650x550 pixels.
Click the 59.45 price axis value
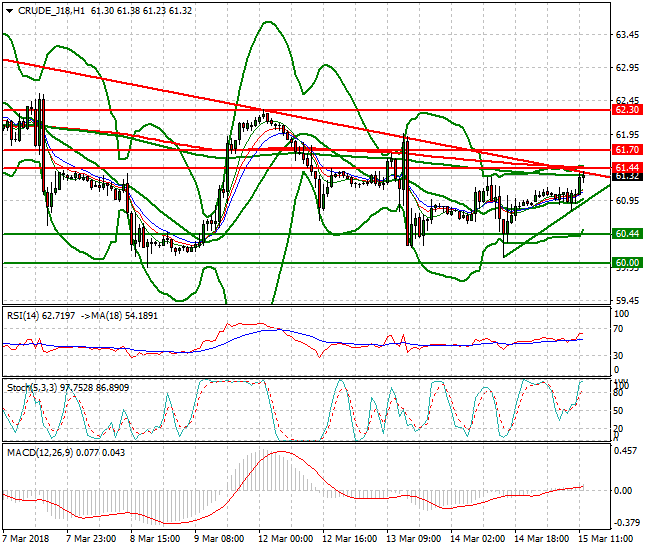pos(627,300)
